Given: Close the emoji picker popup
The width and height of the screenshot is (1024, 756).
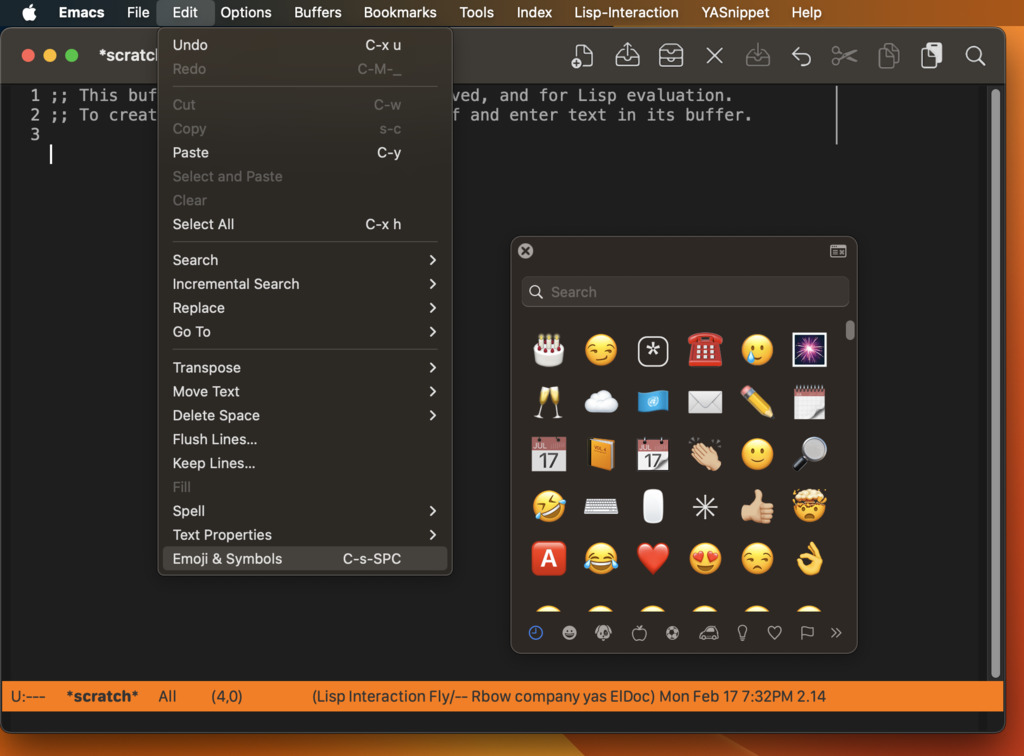Looking at the screenshot, I should [526, 251].
